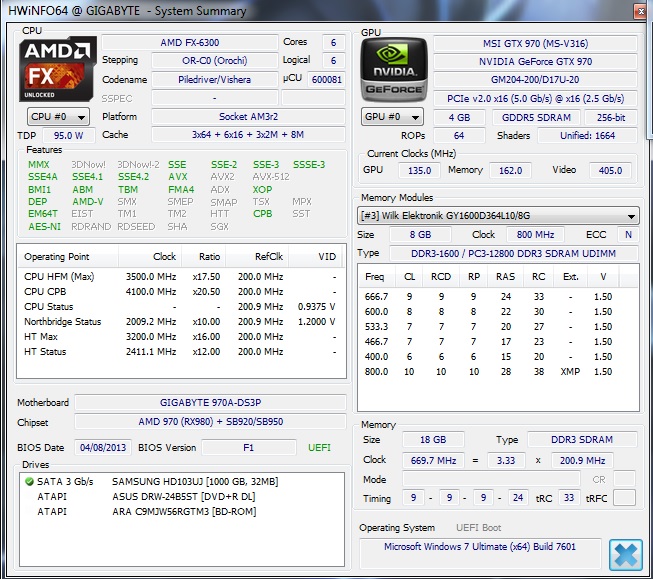This screenshot has height=579, width=653.
Task: Click the 600081 microcode field
Action: (x=326, y=80)
